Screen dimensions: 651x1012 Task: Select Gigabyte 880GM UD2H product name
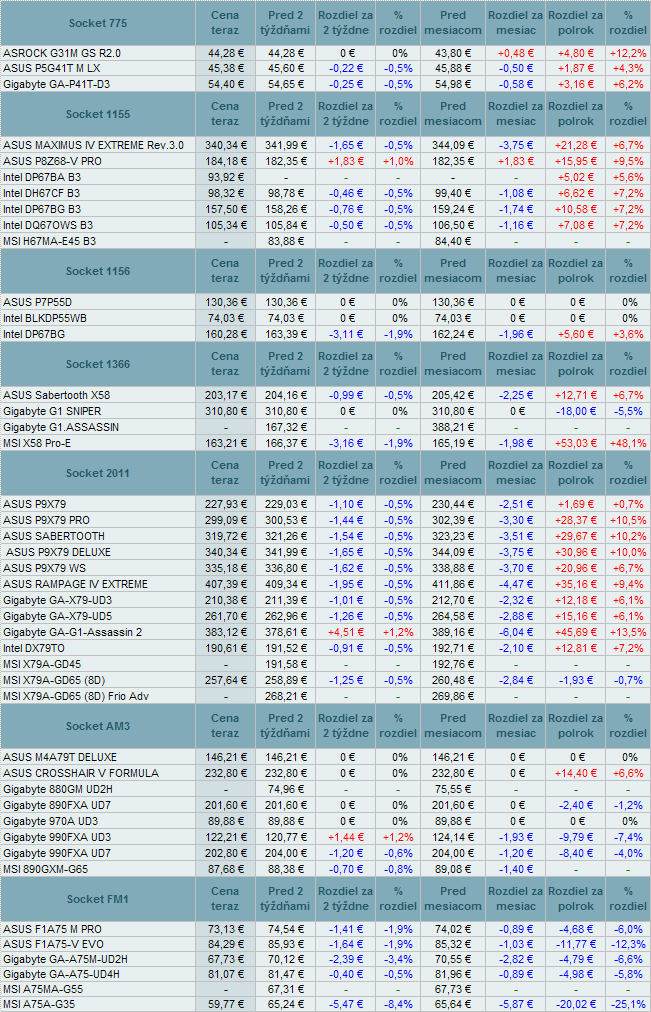tap(58, 789)
